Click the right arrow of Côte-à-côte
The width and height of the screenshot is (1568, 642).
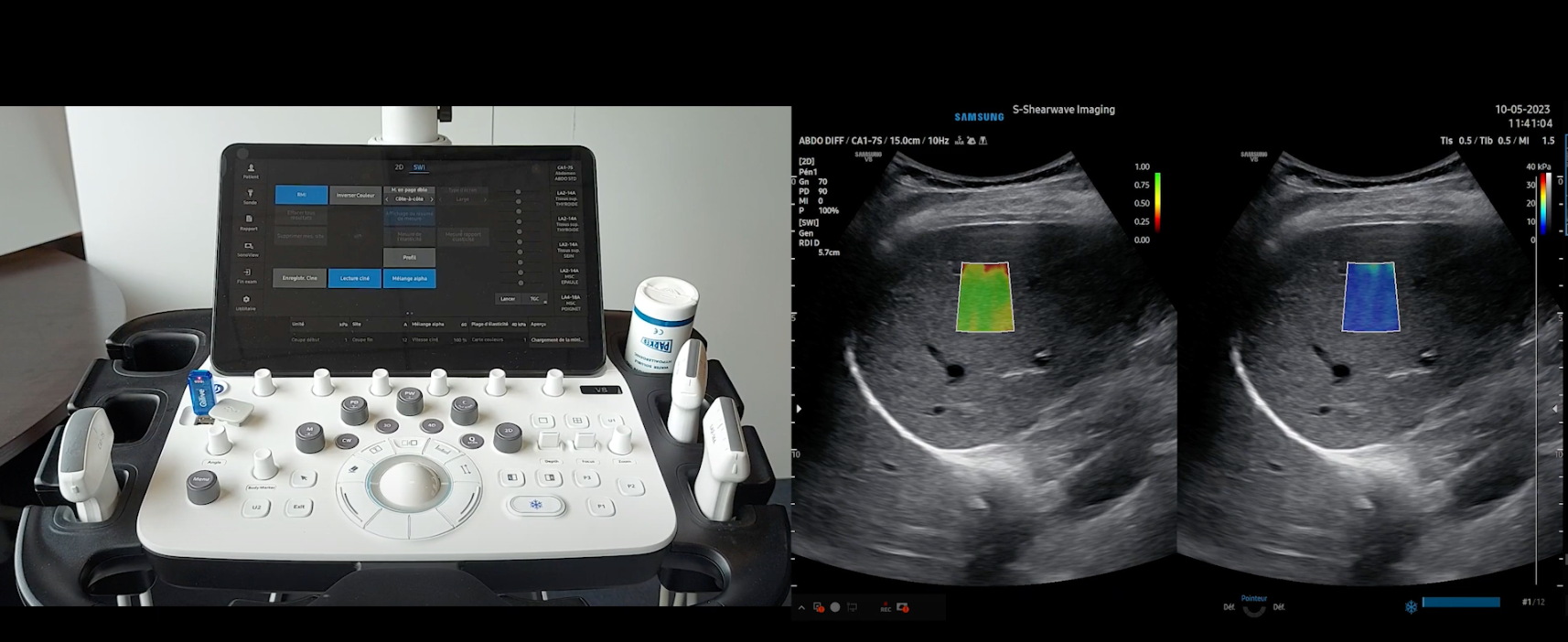pyautogui.click(x=432, y=199)
